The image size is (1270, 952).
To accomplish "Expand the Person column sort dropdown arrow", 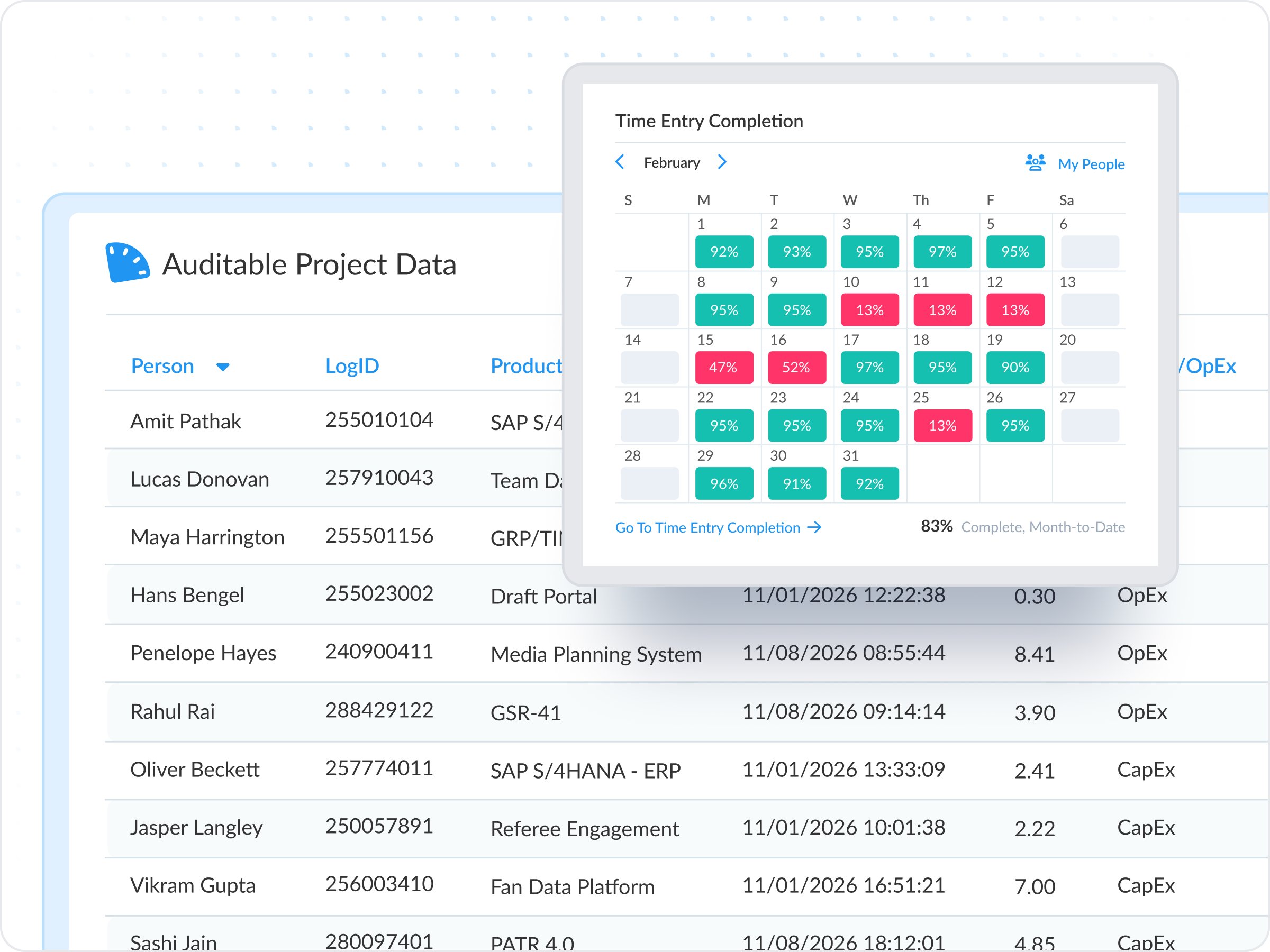I will (x=223, y=367).
